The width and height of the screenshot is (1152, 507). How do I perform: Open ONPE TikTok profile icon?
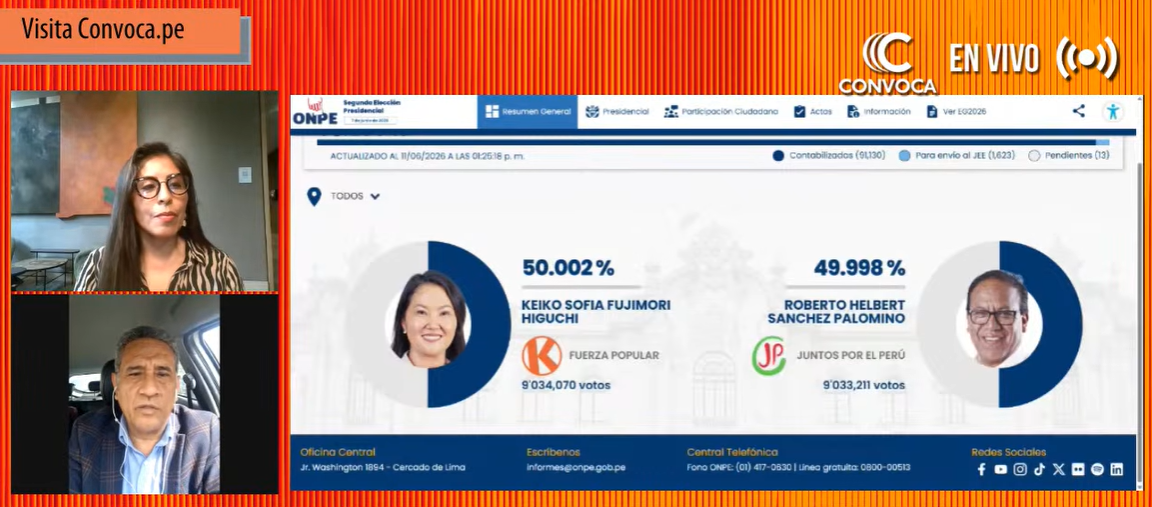click(1039, 470)
